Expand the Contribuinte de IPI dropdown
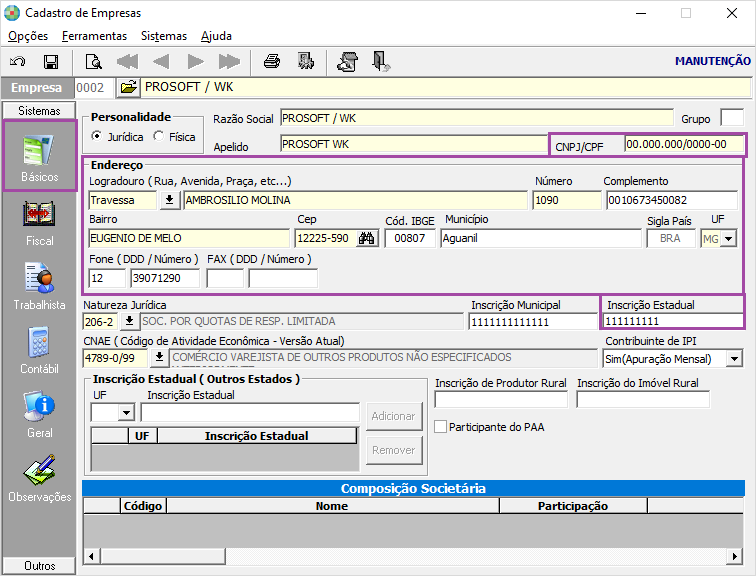The width and height of the screenshot is (756, 576). [734, 359]
